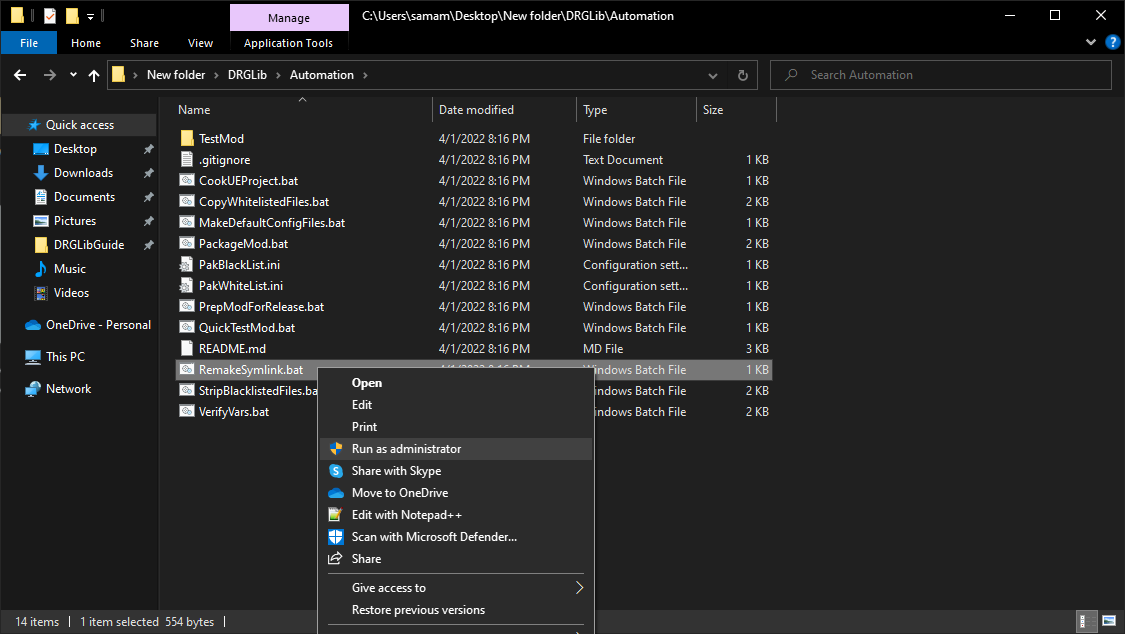Image resolution: width=1125 pixels, height=634 pixels.
Task: Open the Application Tools tab
Action: [x=288, y=43]
